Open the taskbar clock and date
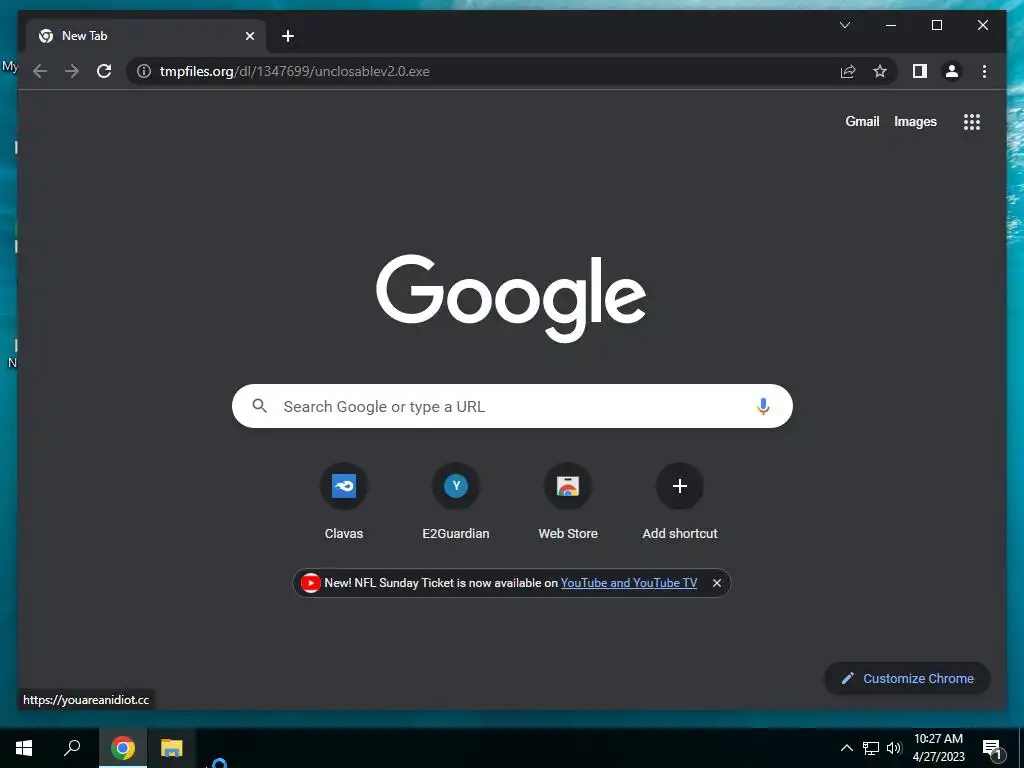The height and width of the screenshot is (768, 1024). click(938, 748)
